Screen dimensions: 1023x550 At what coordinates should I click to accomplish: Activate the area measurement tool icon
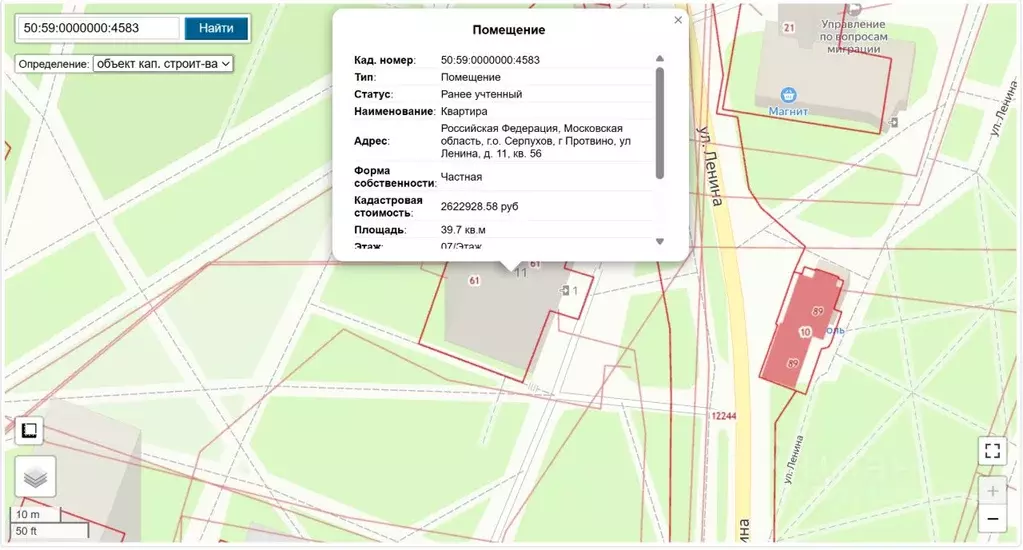coord(30,430)
